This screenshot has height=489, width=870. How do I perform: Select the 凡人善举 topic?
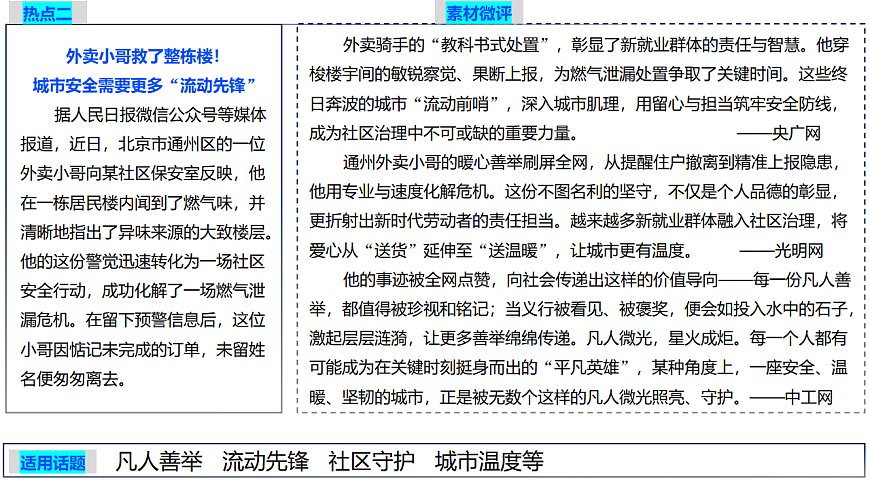[x=159, y=462]
